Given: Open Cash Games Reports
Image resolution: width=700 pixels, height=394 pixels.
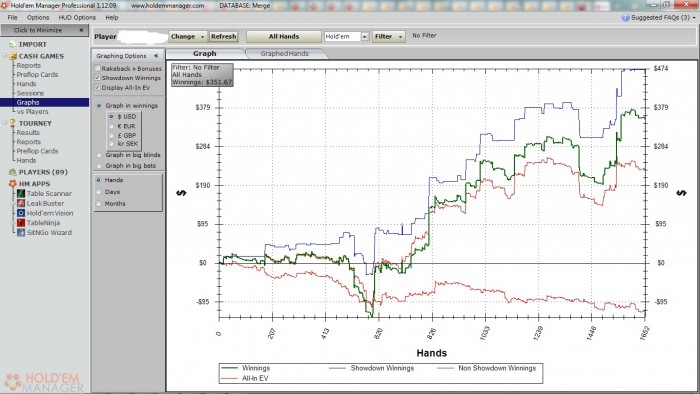Looking at the screenshot, I should pyautogui.click(x=29, y=66).
